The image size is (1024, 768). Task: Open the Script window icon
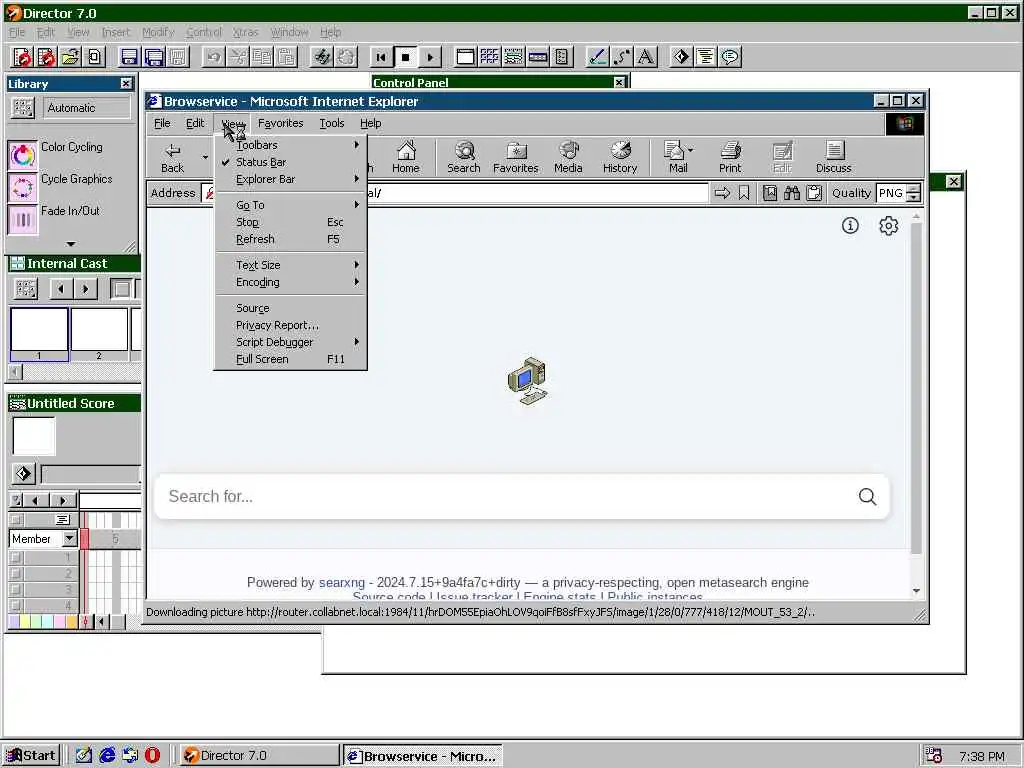pyautogui.click(x=705, y=57)
